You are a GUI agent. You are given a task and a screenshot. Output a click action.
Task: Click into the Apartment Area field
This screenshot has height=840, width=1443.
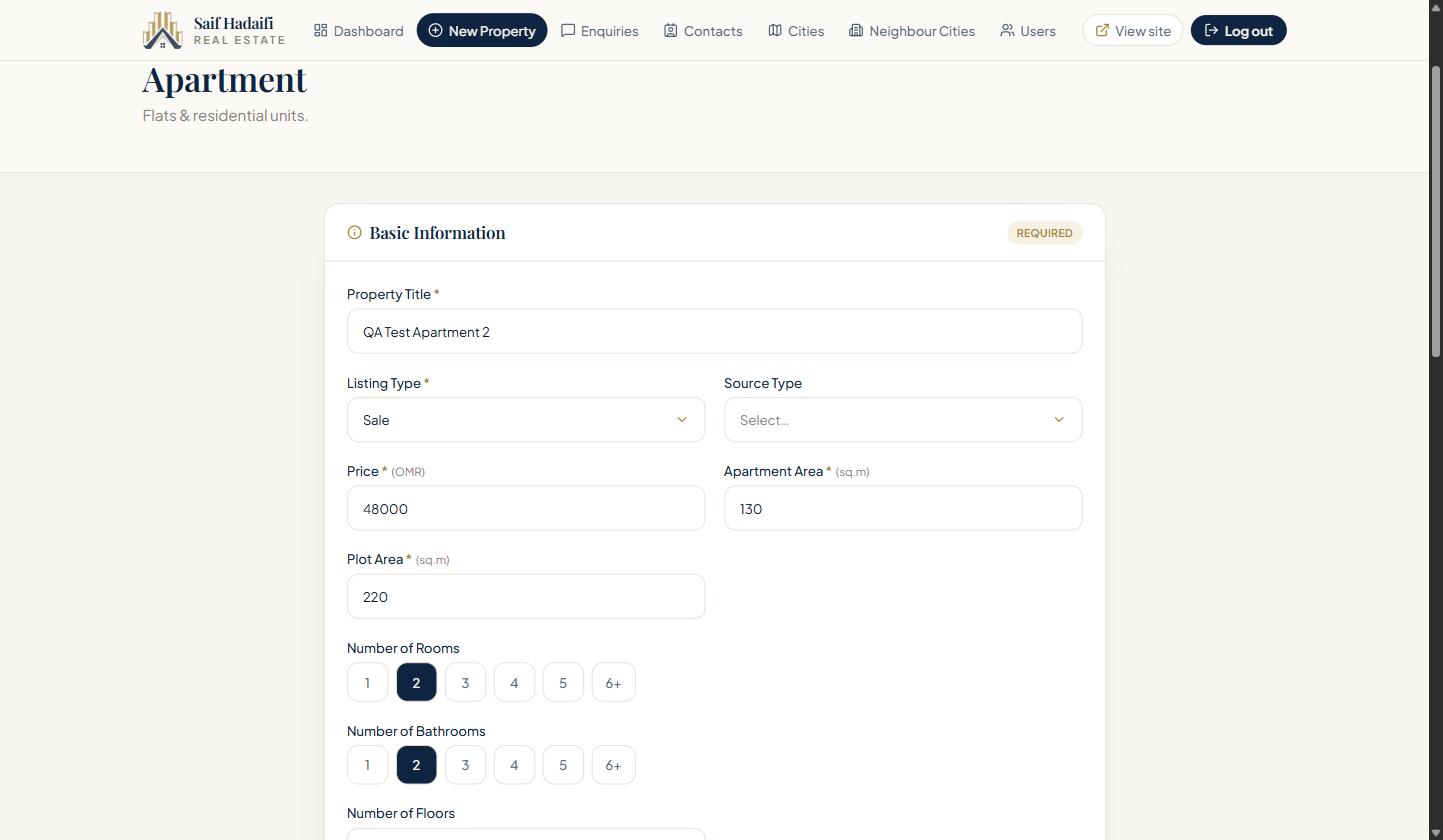(903, 508)
